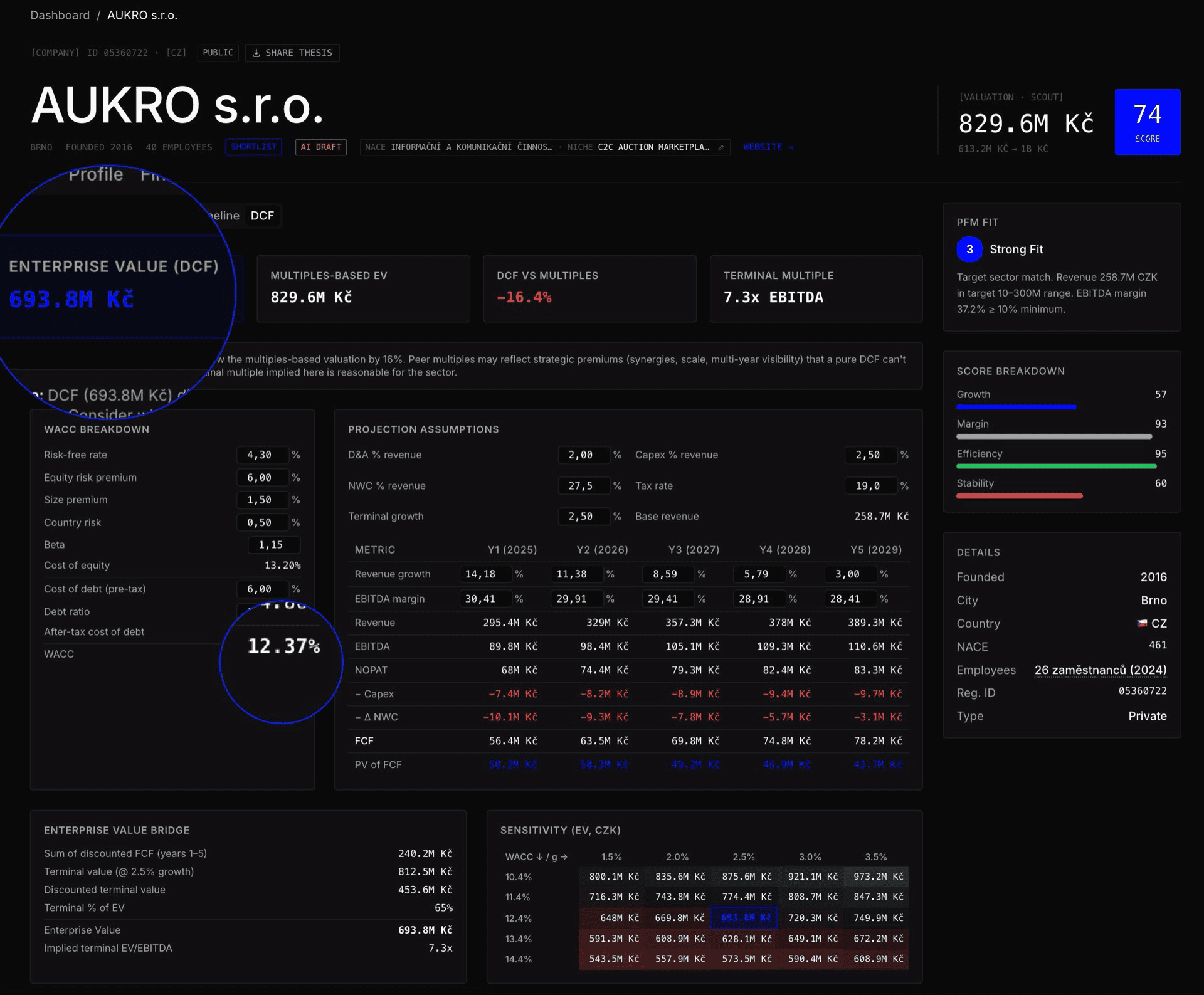This screenshot has height=995, width=1204.
Task: Edit the Size premium input
Action: [263, 500]
